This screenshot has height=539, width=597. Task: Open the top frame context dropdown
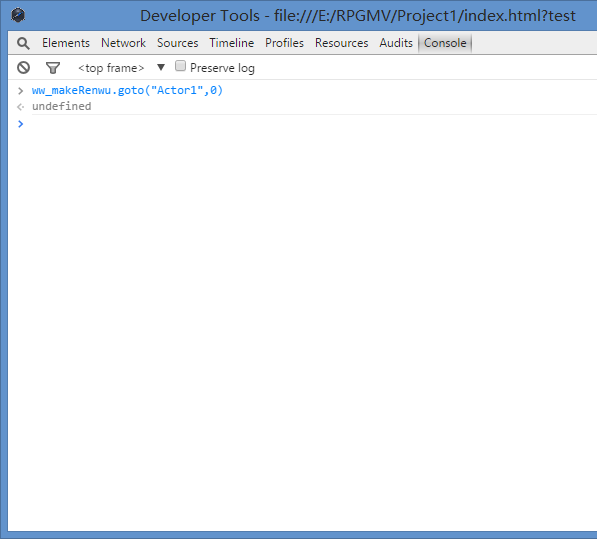tap(121, 68)
